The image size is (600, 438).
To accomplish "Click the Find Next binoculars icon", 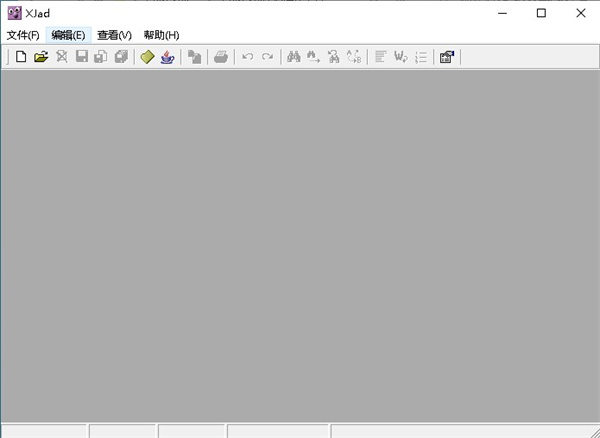I will [313, 57].
